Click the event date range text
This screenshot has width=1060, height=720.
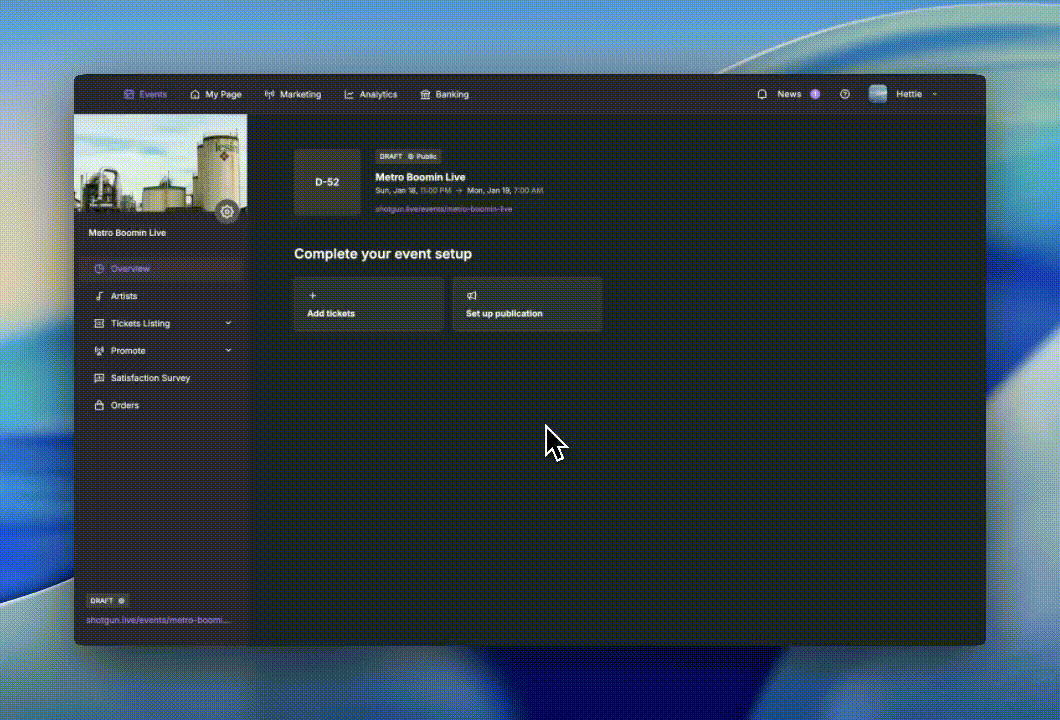point(459,191)
